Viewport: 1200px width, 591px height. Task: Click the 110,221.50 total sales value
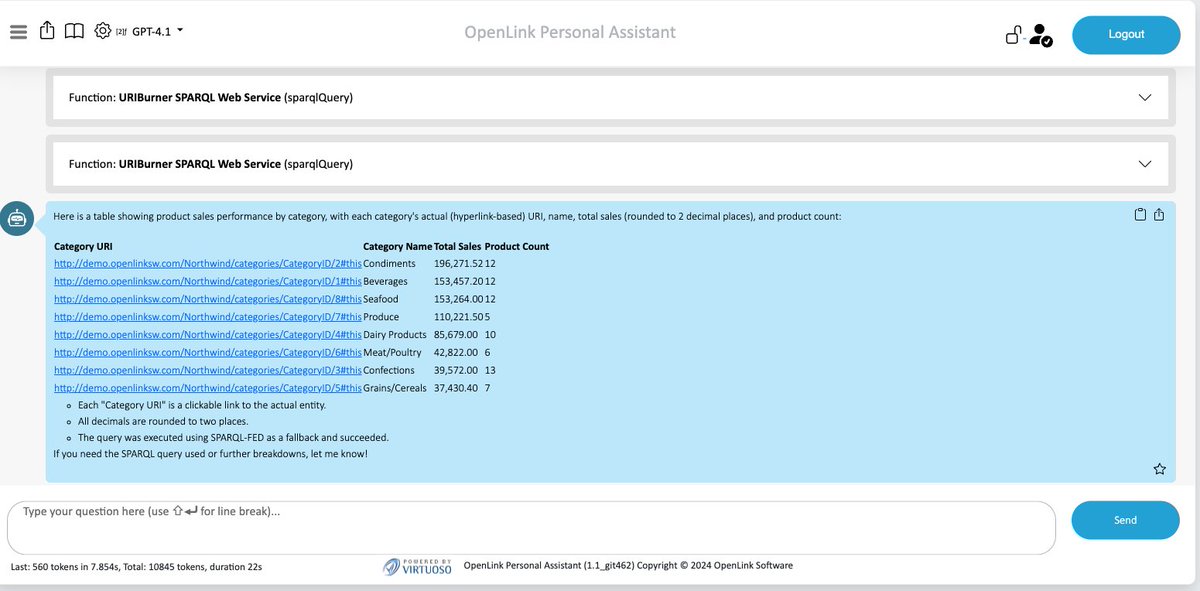coord(458,317)
